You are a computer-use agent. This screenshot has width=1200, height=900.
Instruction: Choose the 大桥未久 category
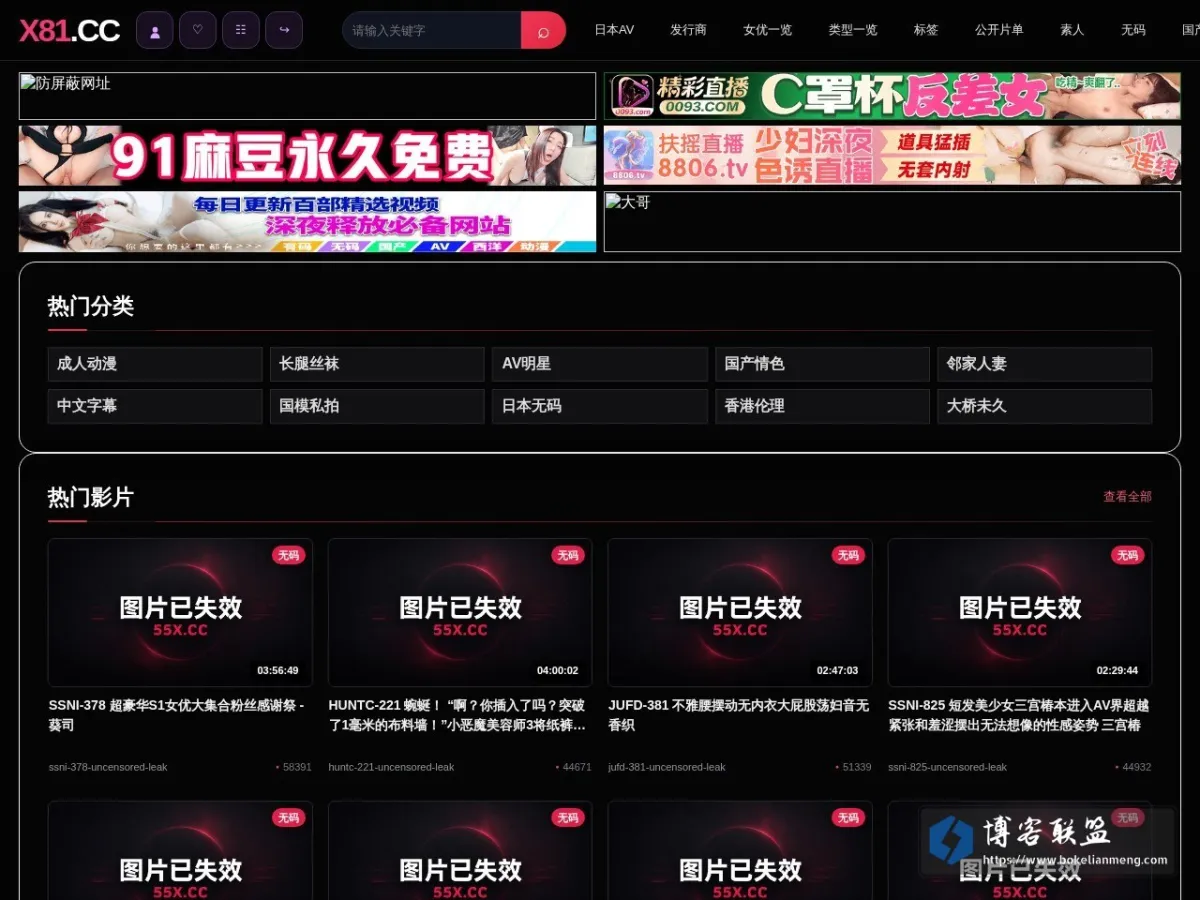(1044, 406)
